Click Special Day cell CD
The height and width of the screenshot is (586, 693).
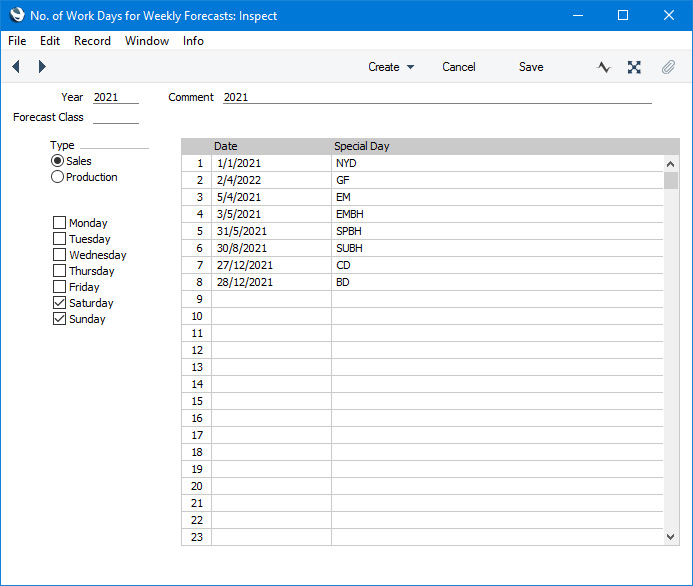tap(497, 265)
